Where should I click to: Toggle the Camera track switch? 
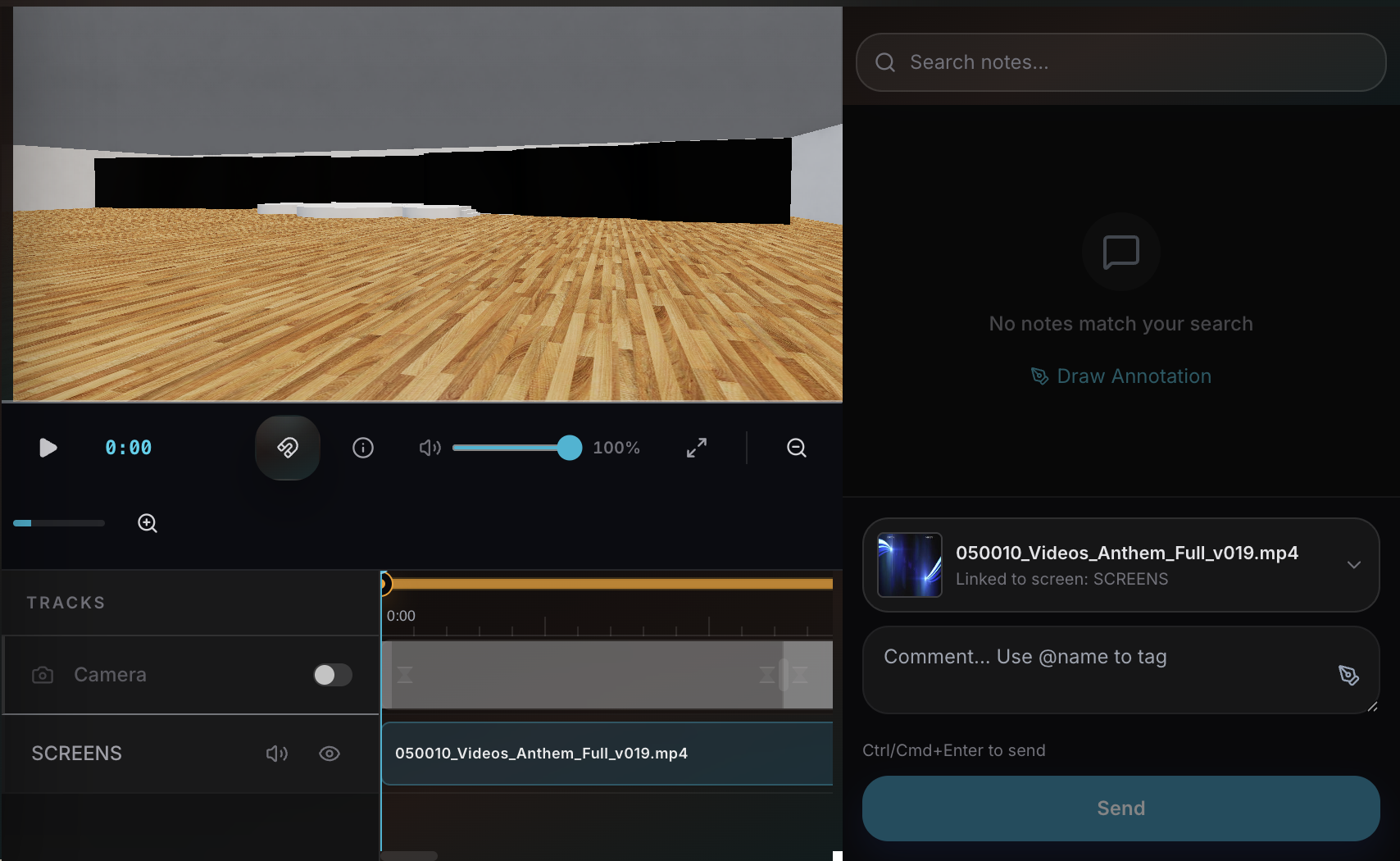point(332,675)
